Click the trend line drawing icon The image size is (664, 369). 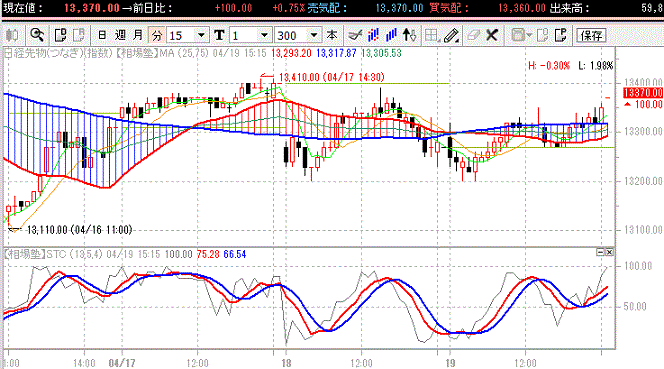point(355,35)
